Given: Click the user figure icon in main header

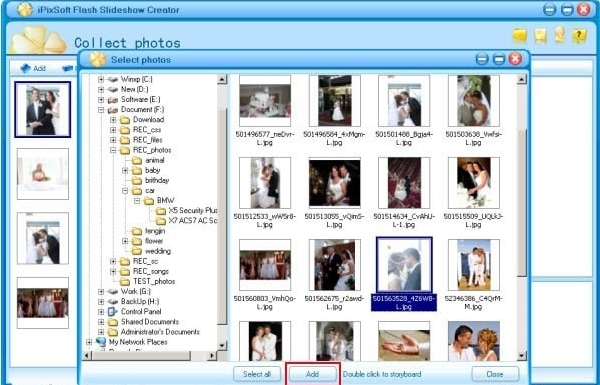Looking at the screenshot, I should [x=559, y=35].
